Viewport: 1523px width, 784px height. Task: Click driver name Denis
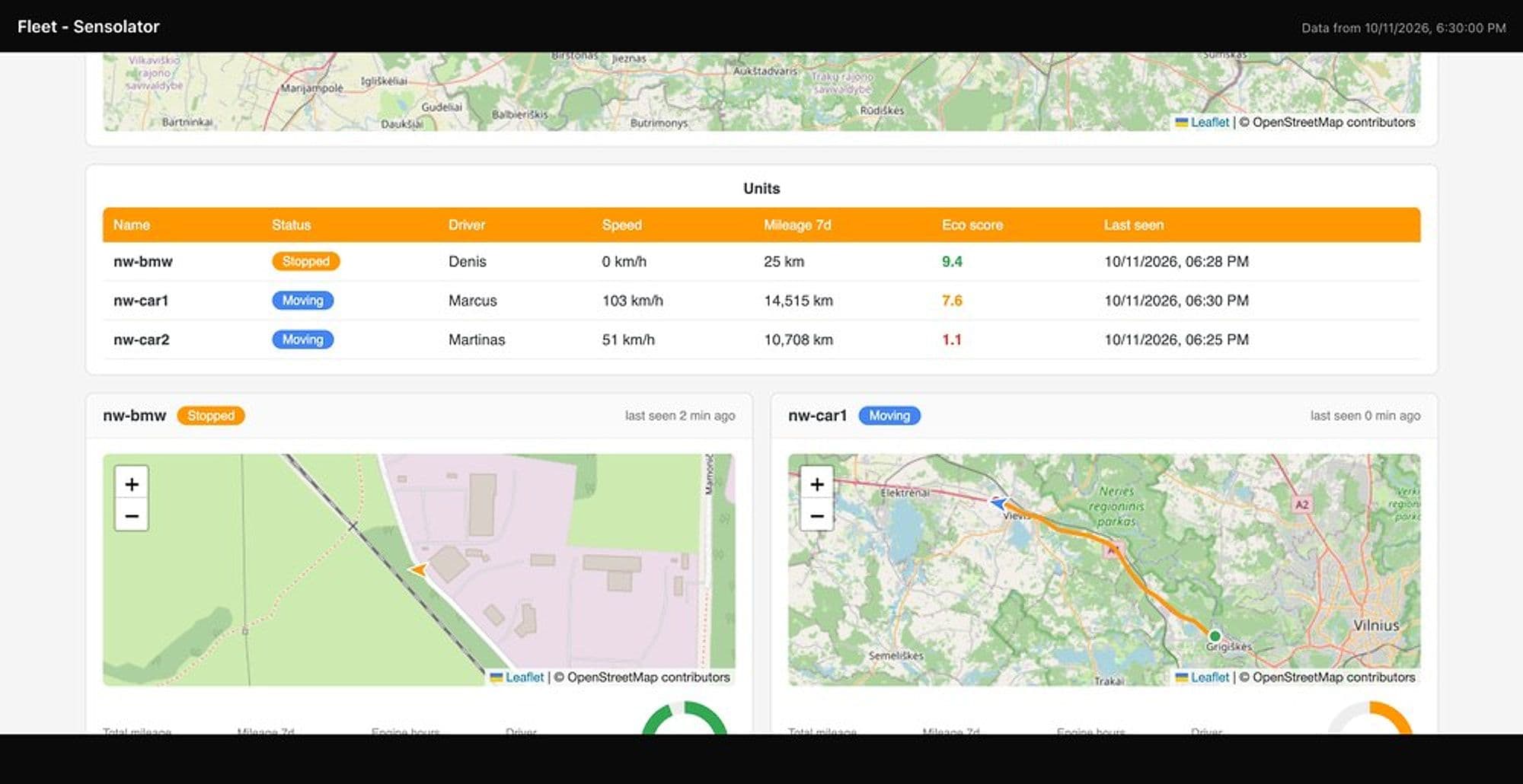pos(467,262)
